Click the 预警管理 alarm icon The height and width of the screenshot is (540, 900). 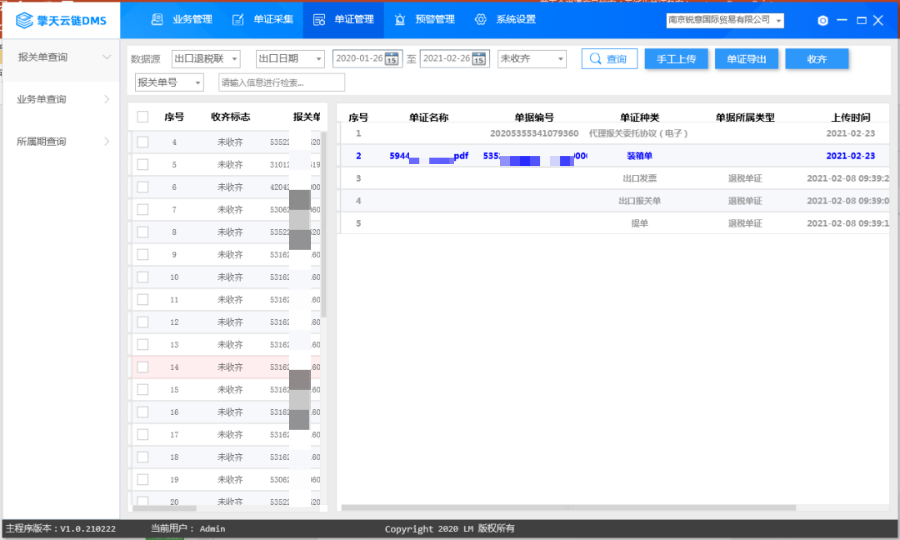click(x=400, y=20)
